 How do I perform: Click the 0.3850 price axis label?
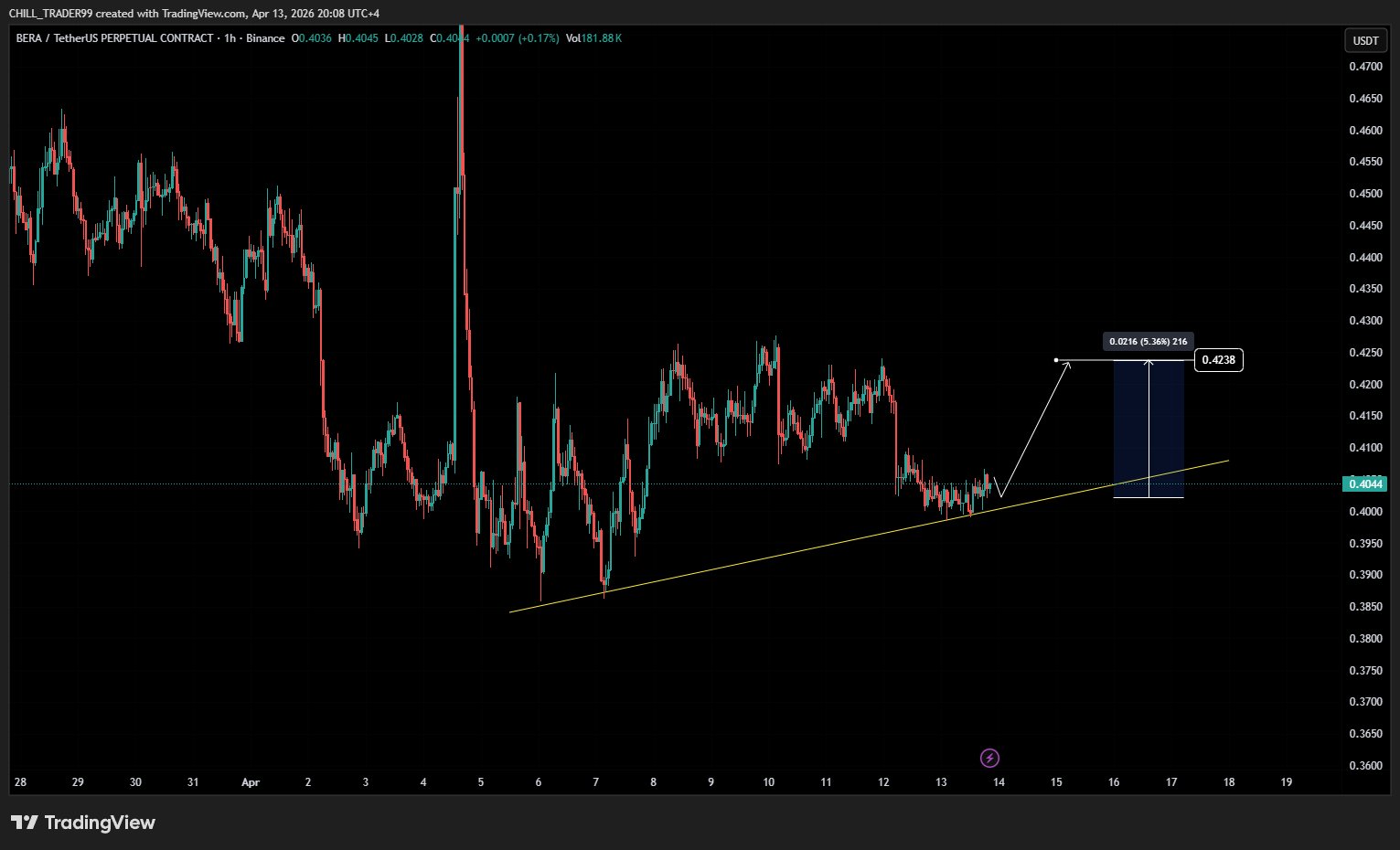[1365, 607]
